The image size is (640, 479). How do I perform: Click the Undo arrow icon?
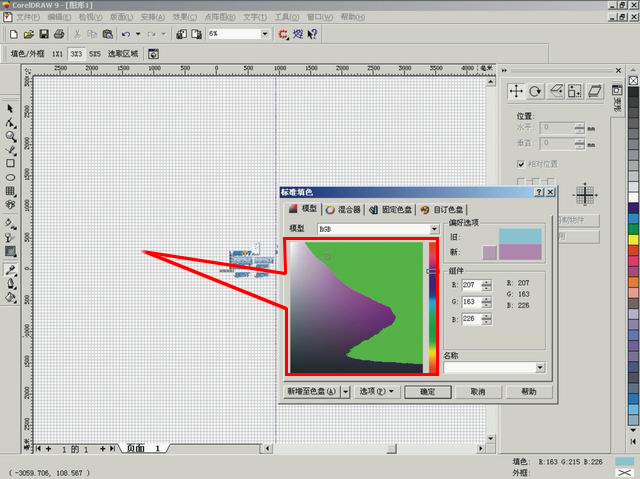point(126,34)
